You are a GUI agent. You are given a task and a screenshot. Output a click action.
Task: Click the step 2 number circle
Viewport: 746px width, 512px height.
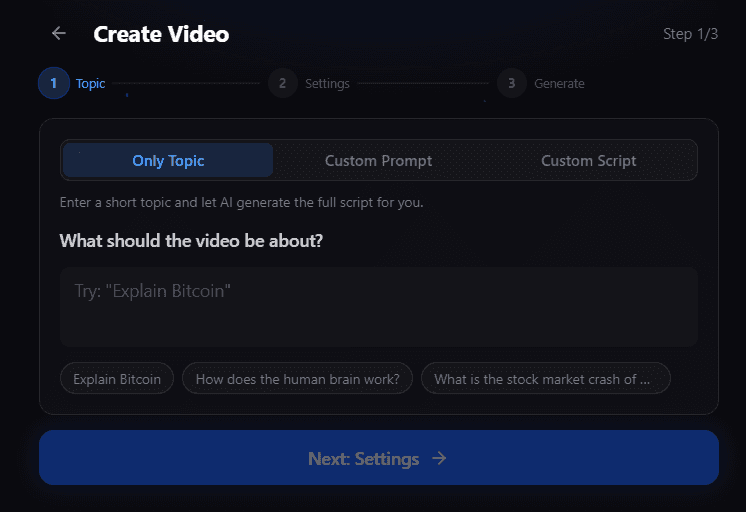click(x=282, y=83)
